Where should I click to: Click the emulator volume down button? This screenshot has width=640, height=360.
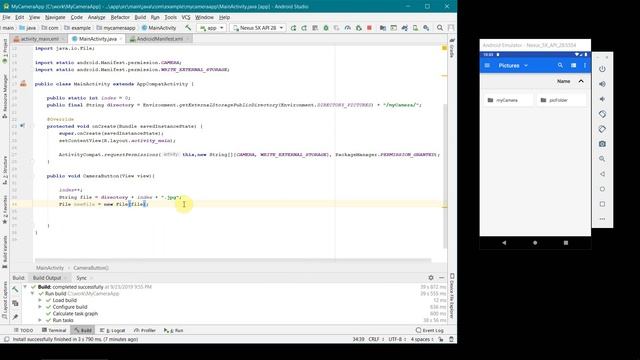click(x=602, y=99)
